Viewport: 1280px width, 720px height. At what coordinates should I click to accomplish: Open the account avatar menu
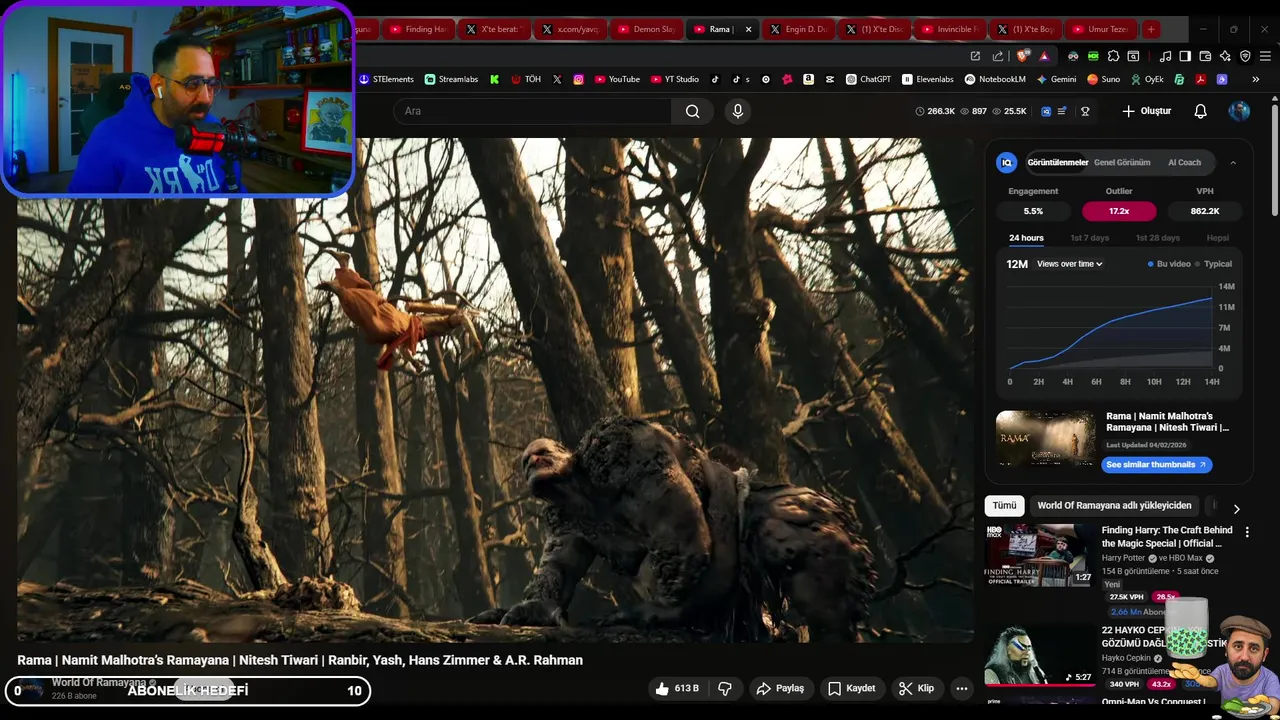[x=1239, y=111]
